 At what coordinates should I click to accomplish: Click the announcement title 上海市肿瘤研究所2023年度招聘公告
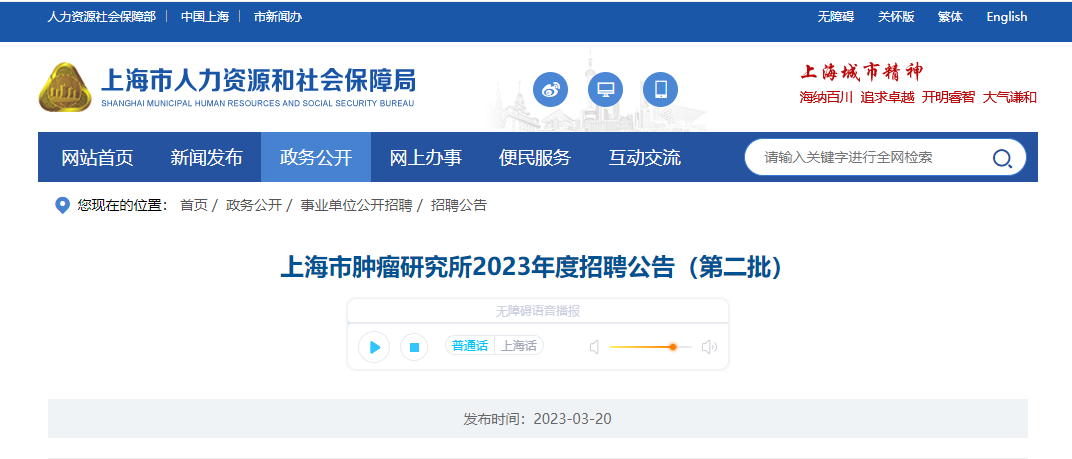point(531,267)
